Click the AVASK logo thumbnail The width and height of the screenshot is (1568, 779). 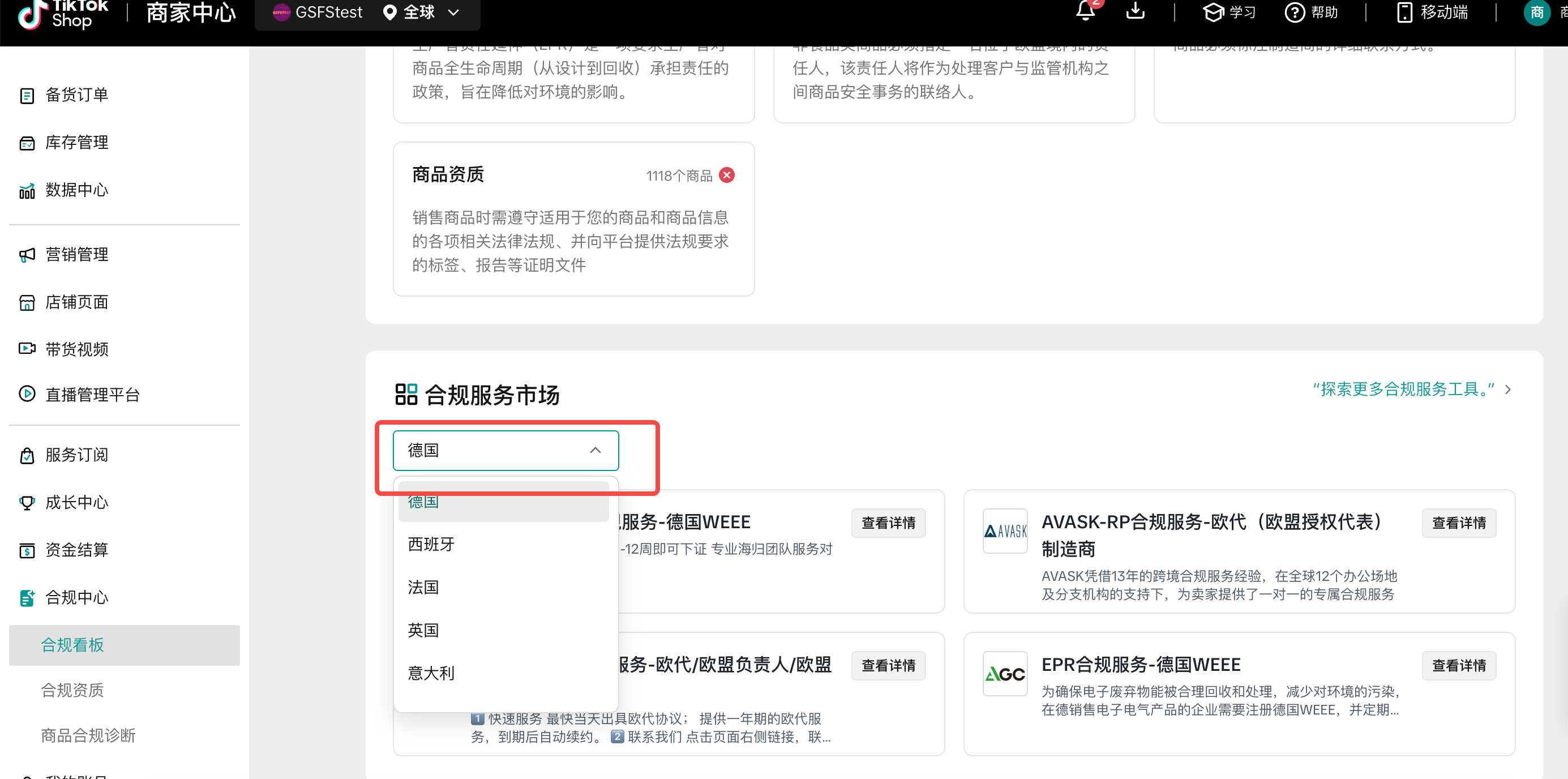(1004, 530)
